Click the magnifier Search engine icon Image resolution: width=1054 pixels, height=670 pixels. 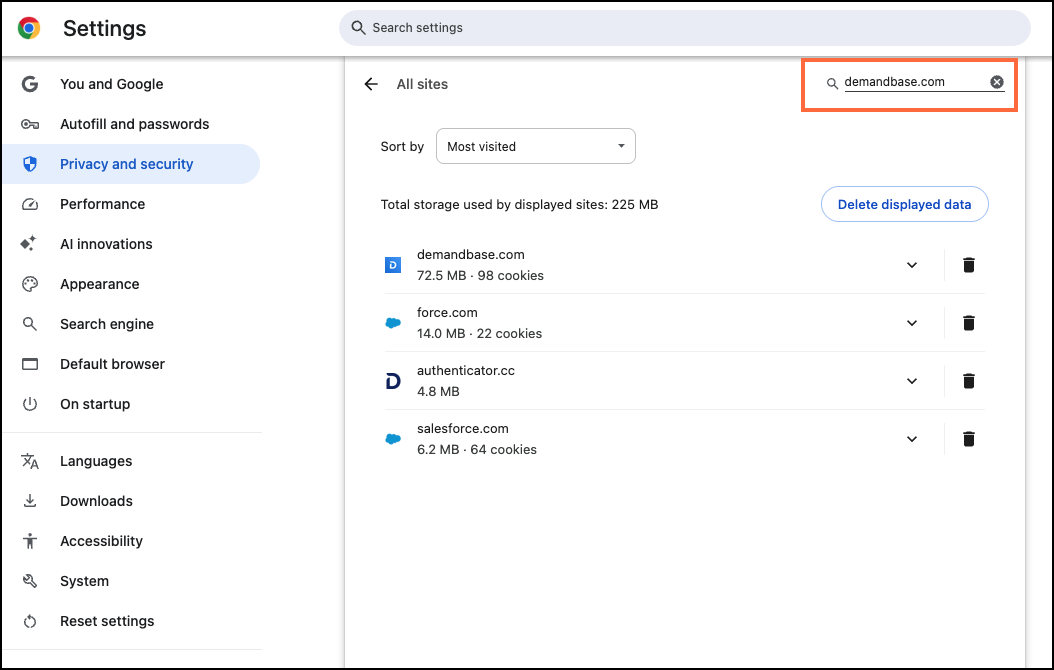coord(30,324)
